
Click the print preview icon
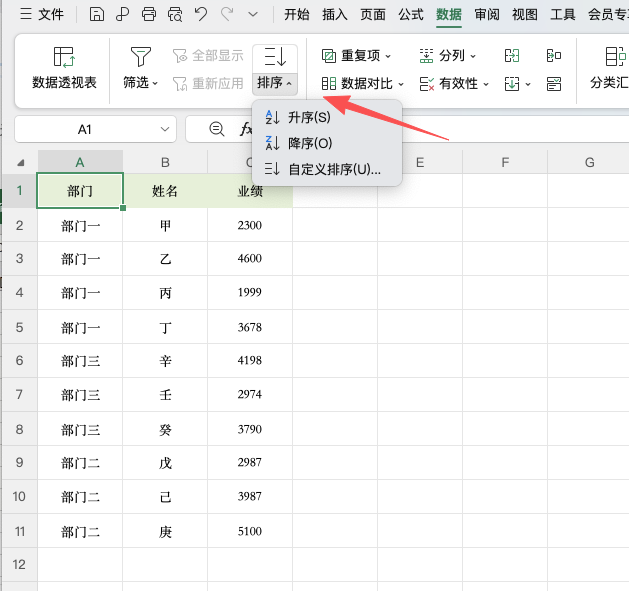[x=175, y=14]
